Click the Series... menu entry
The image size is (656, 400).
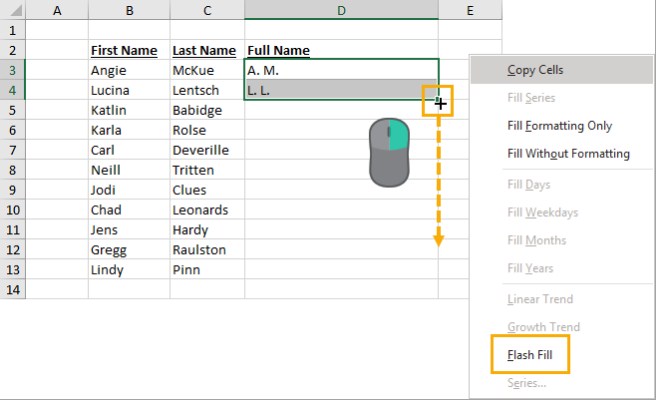click(x=561, y=383)
